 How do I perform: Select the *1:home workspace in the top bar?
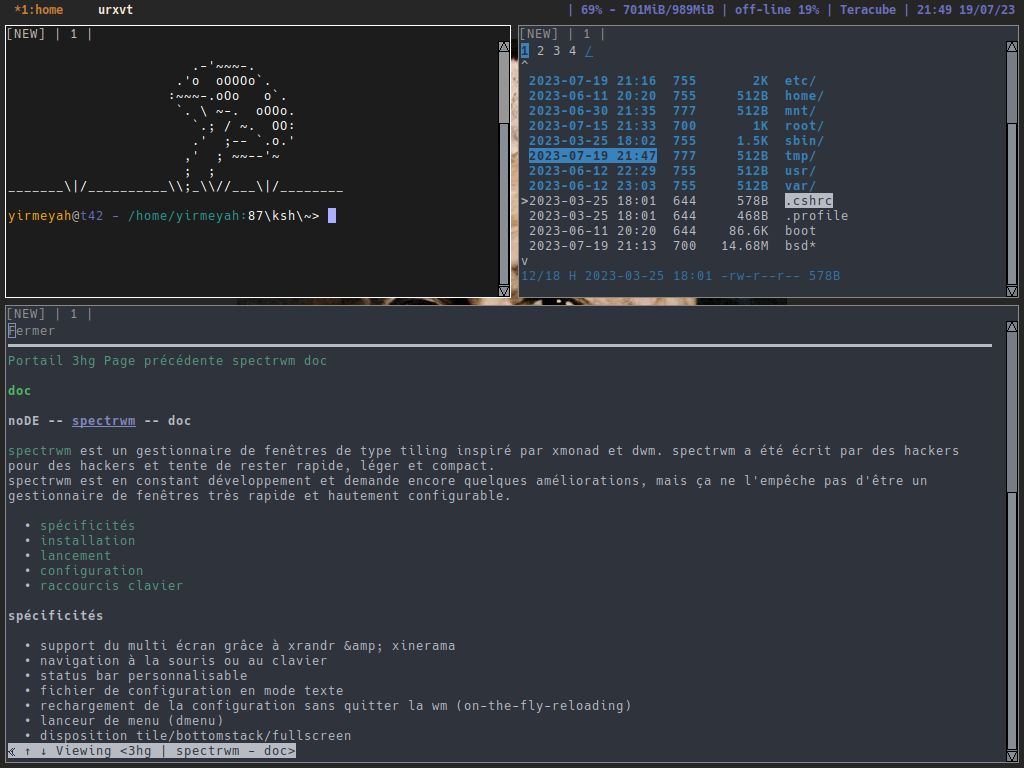tap(39, 10)
